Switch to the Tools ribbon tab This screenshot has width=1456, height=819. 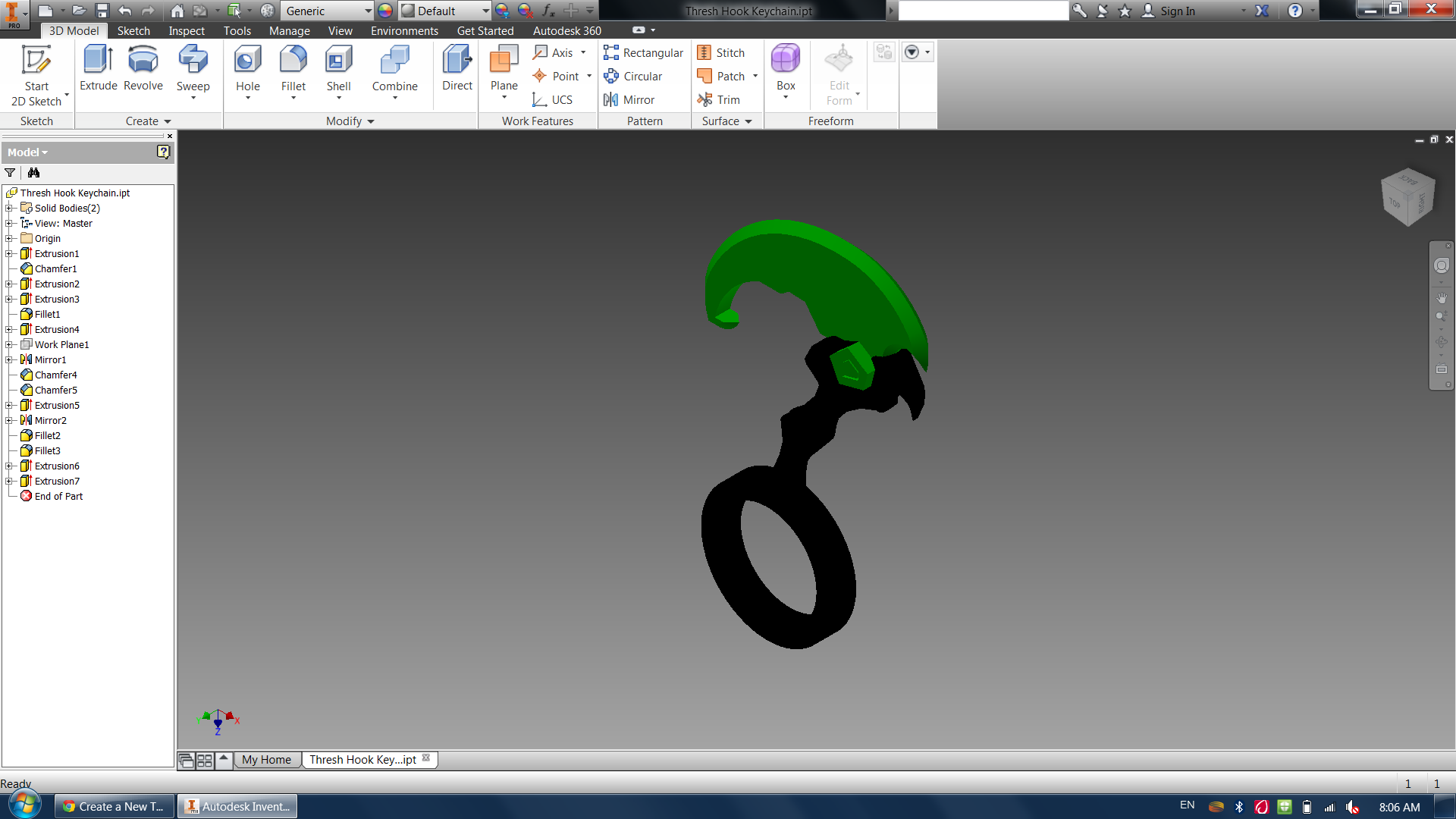pos(237,30)
